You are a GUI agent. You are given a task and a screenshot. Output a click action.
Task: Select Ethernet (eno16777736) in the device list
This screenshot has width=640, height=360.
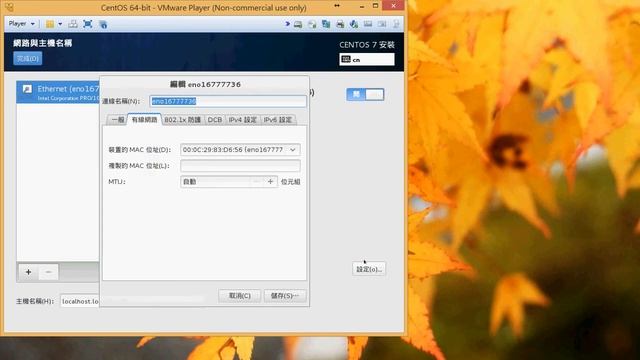(58, 92)
